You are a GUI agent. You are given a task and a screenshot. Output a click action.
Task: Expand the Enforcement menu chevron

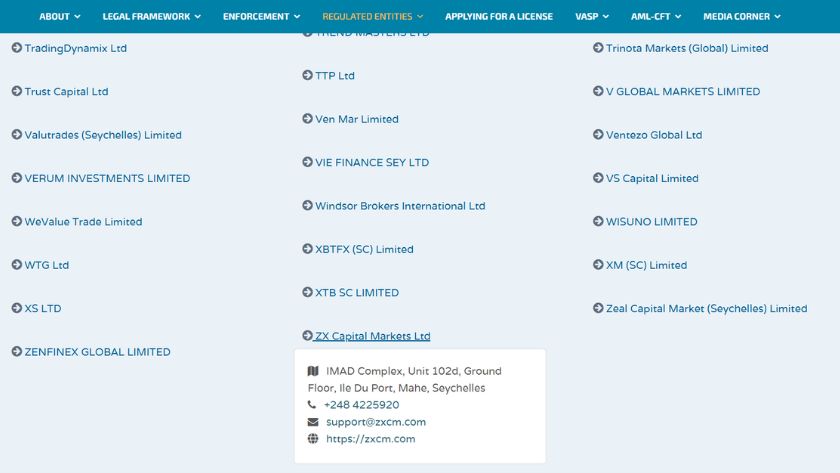pos(296,17)
